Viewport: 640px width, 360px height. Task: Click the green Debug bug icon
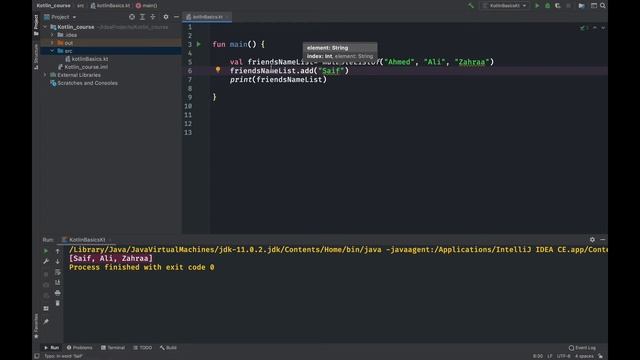548,6
